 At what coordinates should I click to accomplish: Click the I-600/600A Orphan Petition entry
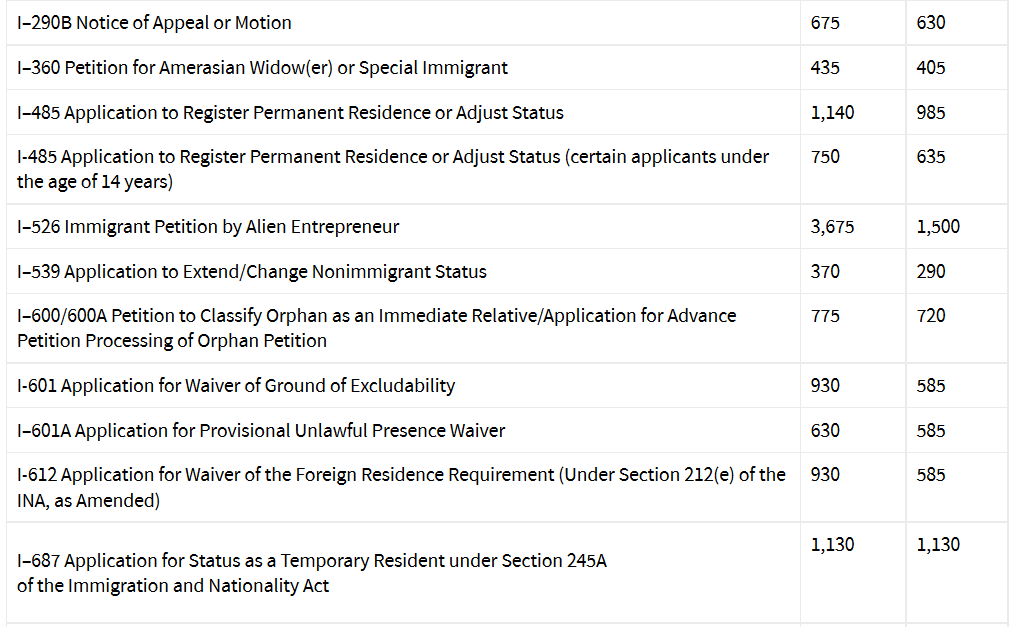click(x=376, y=328)
